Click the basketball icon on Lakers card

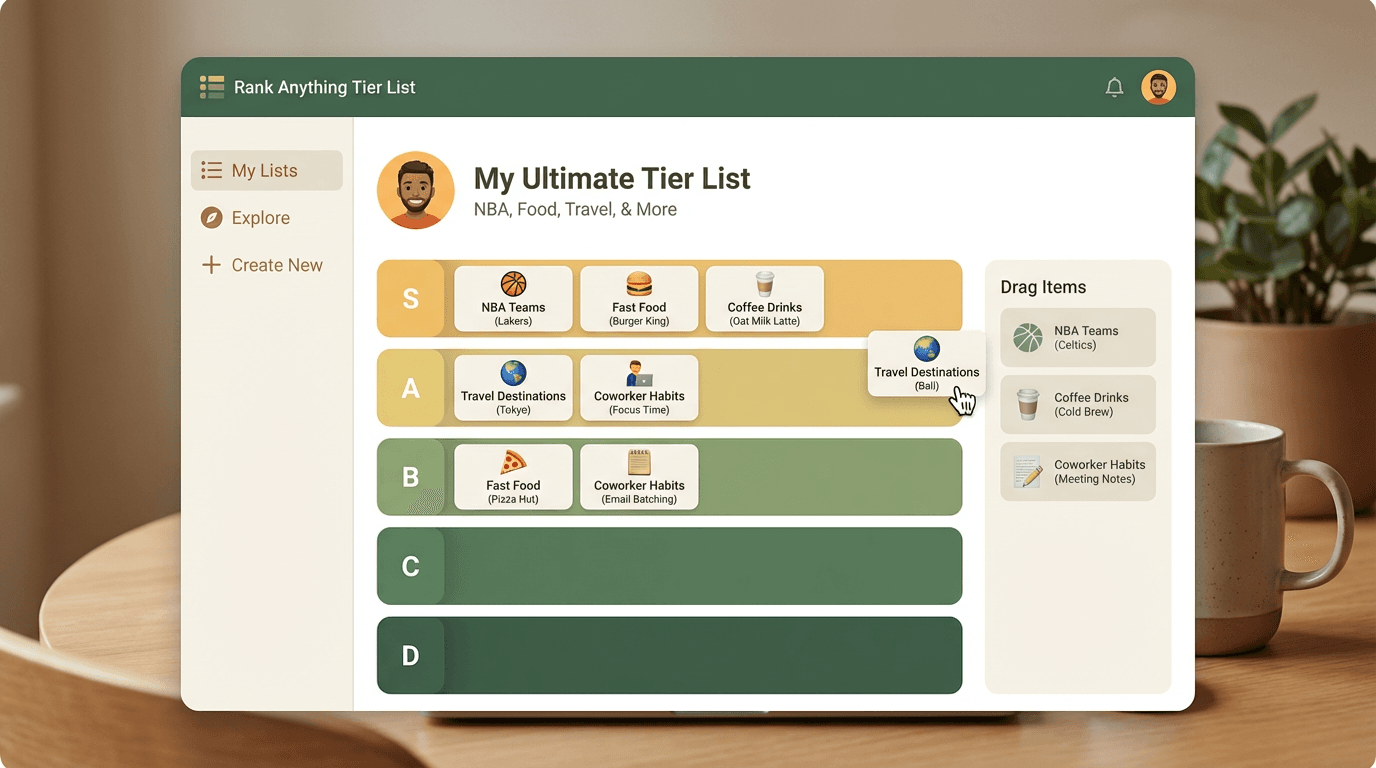pos(513,284)
